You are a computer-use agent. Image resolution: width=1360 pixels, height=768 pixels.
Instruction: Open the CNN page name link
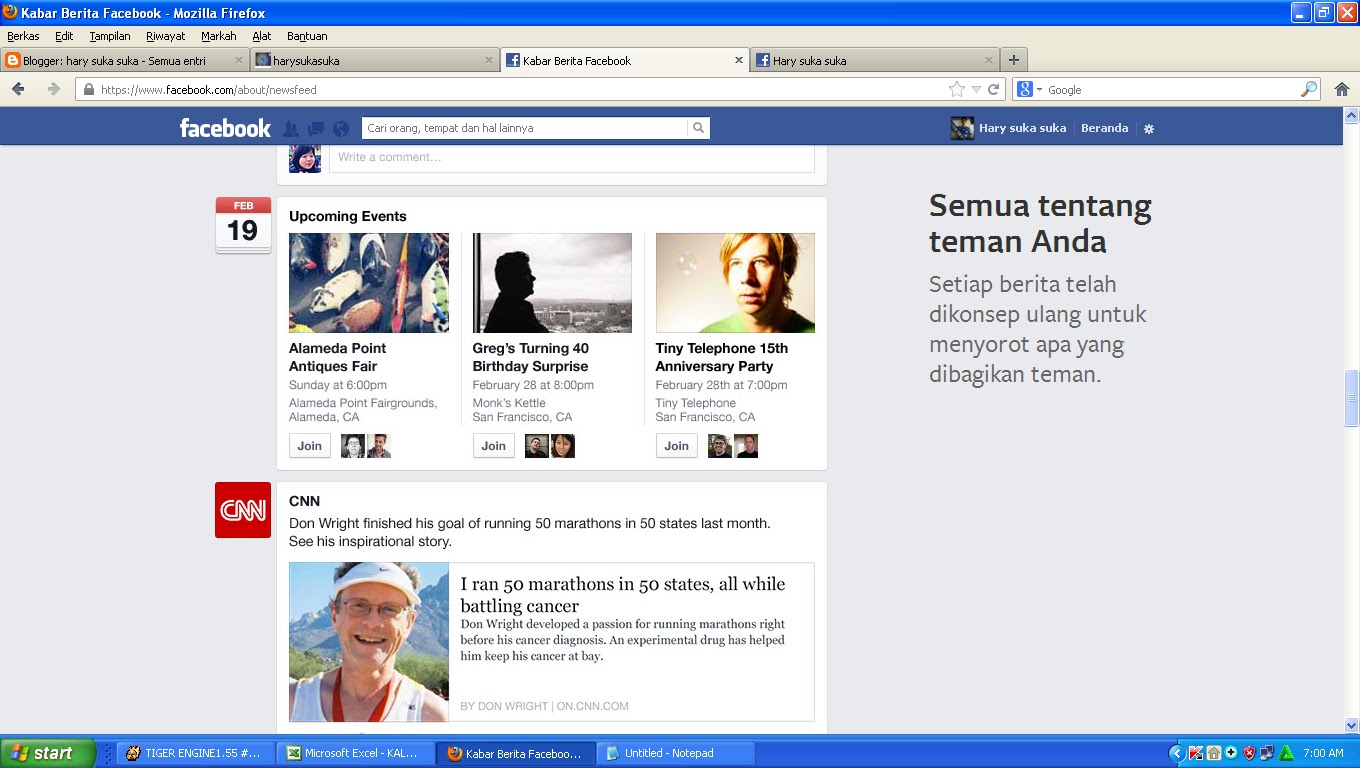304,501
